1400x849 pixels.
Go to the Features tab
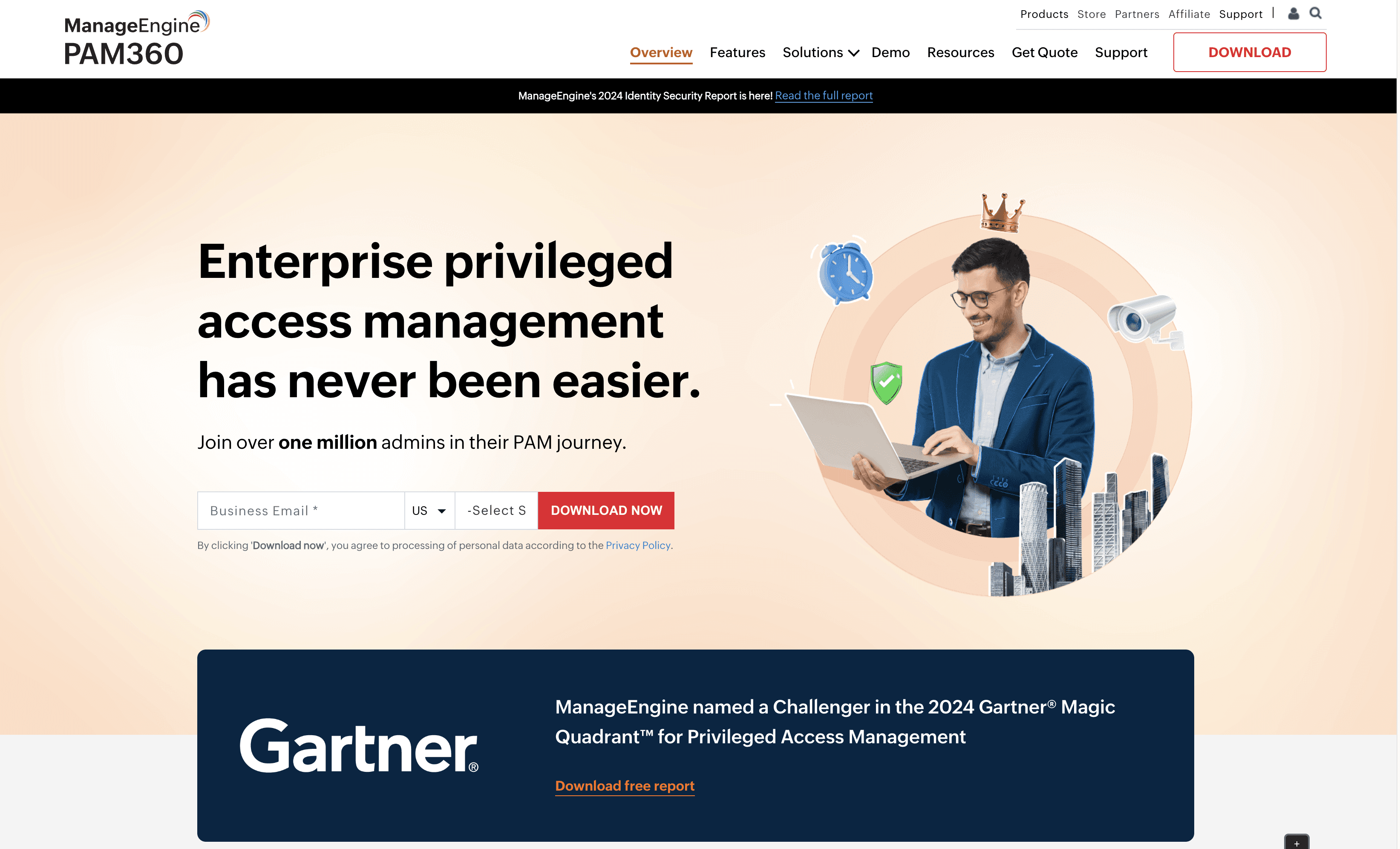coord(737,52)
